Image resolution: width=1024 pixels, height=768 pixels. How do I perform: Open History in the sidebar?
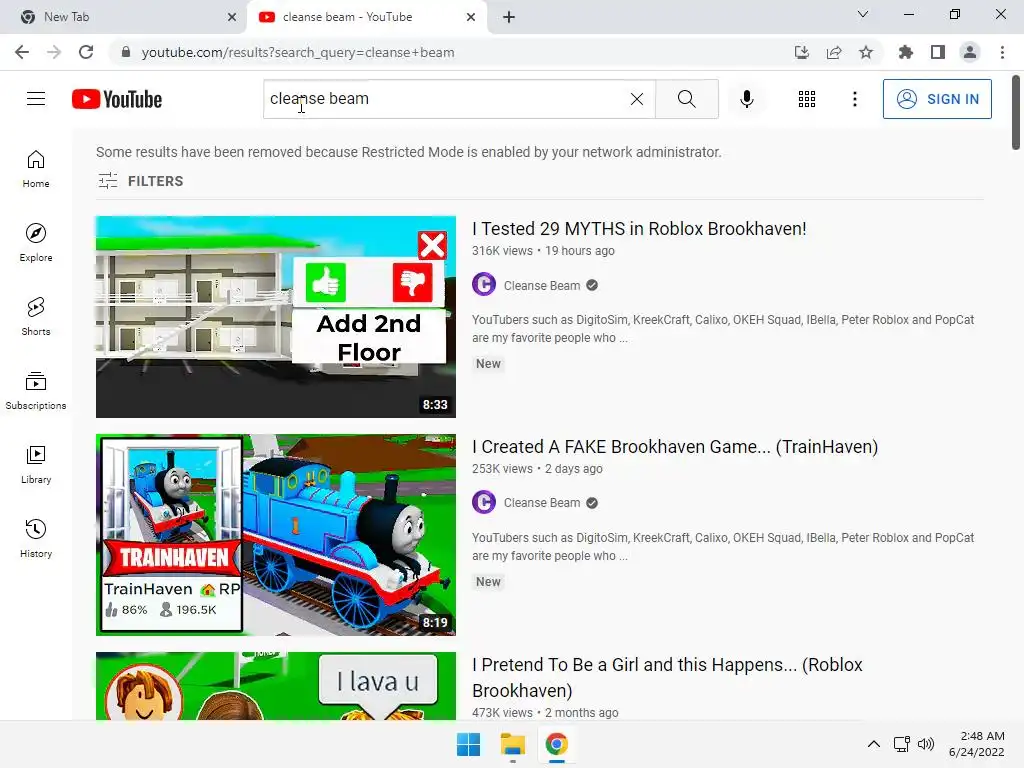pos(36,539)
